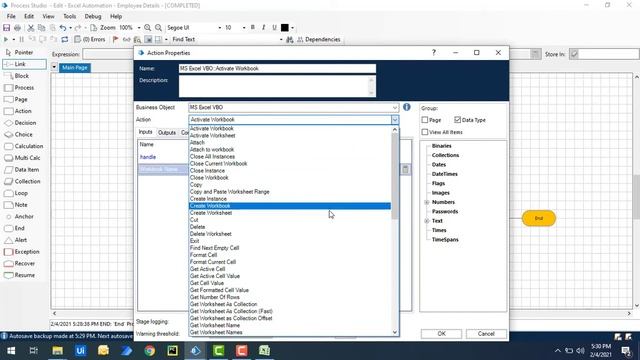Click the blue info icon beside Business Object
The image size is (640, 360).
[407, 107]
